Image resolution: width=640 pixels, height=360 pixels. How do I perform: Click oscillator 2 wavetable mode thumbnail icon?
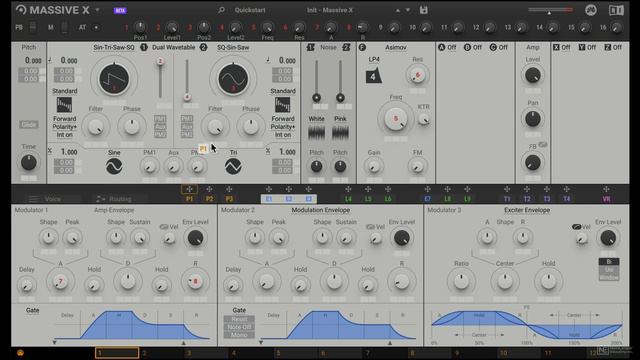click(x=282, y=105)
